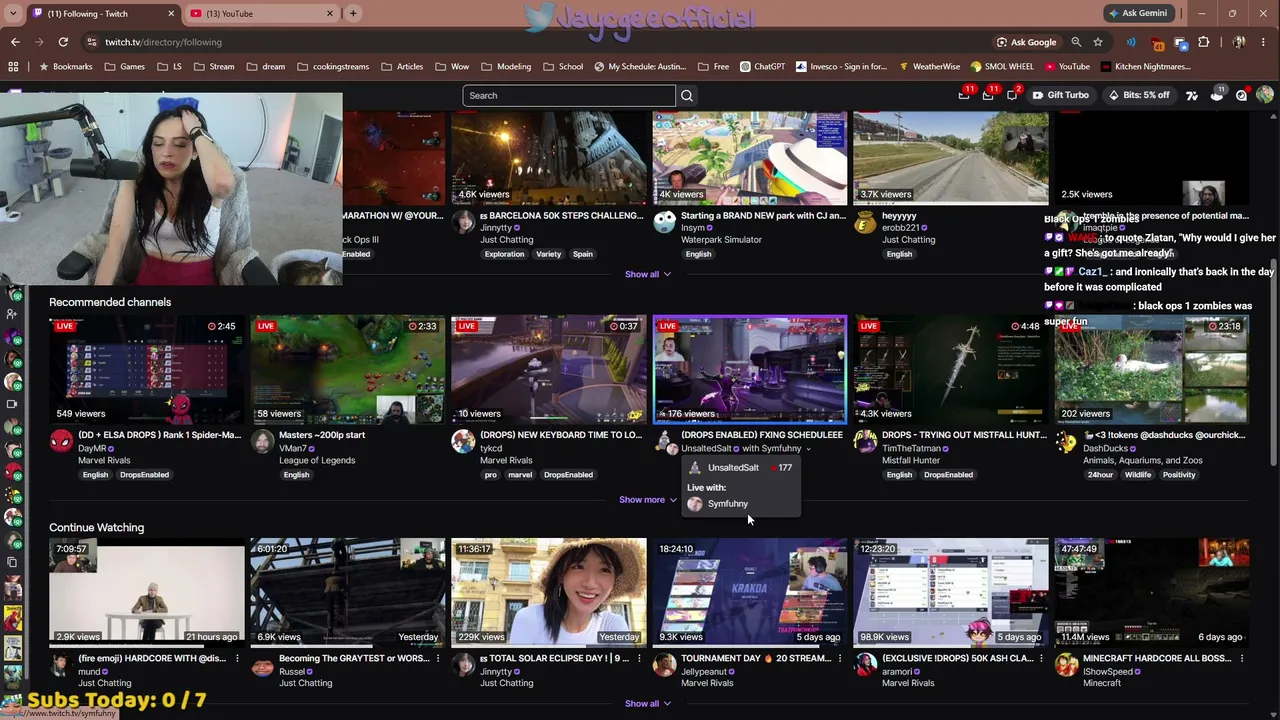Screen dimensions: 1280x720
Task: Open the Twitch user avatar menu
Action: (x=1265, y=95)
